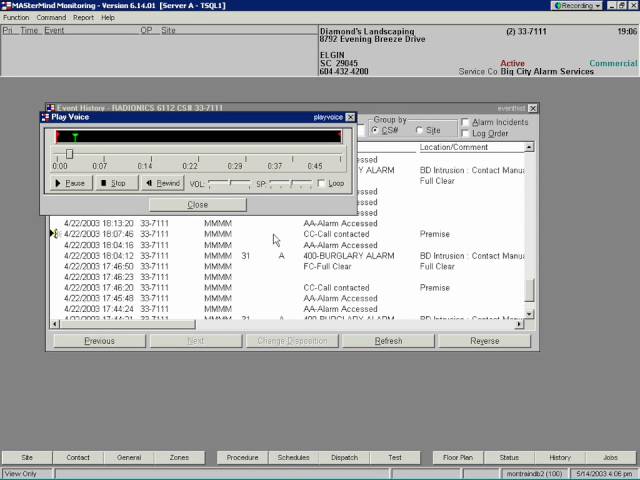
Task: Click the montraindb2 (100) status bar entry
Action: [x=534, y=474]
